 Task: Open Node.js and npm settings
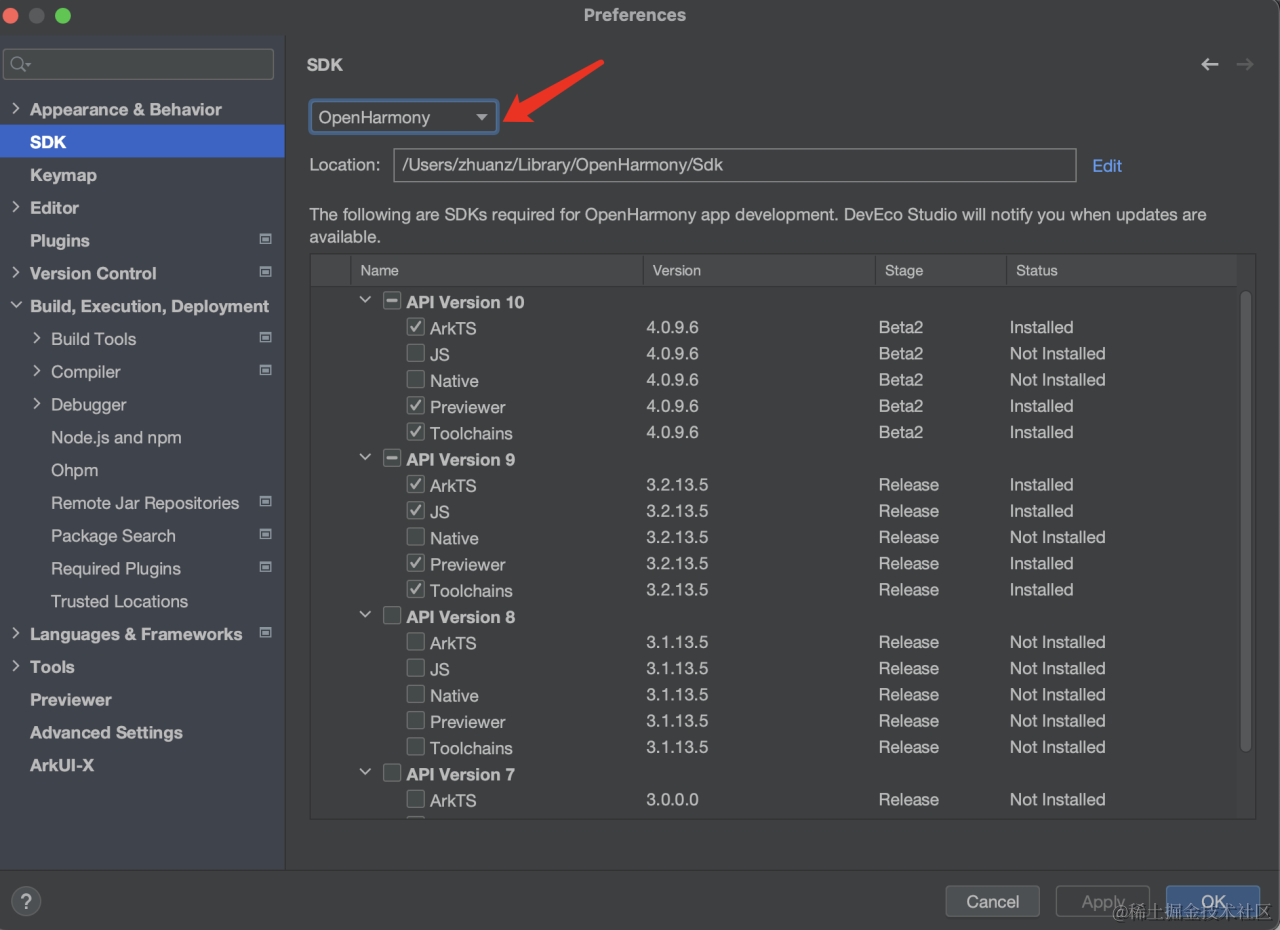(x=116, y=437)
